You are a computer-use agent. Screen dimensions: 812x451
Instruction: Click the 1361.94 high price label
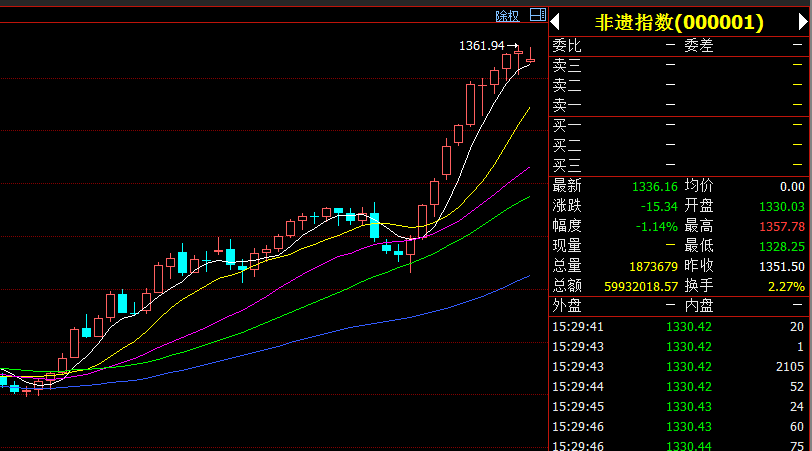click(482, 46)
